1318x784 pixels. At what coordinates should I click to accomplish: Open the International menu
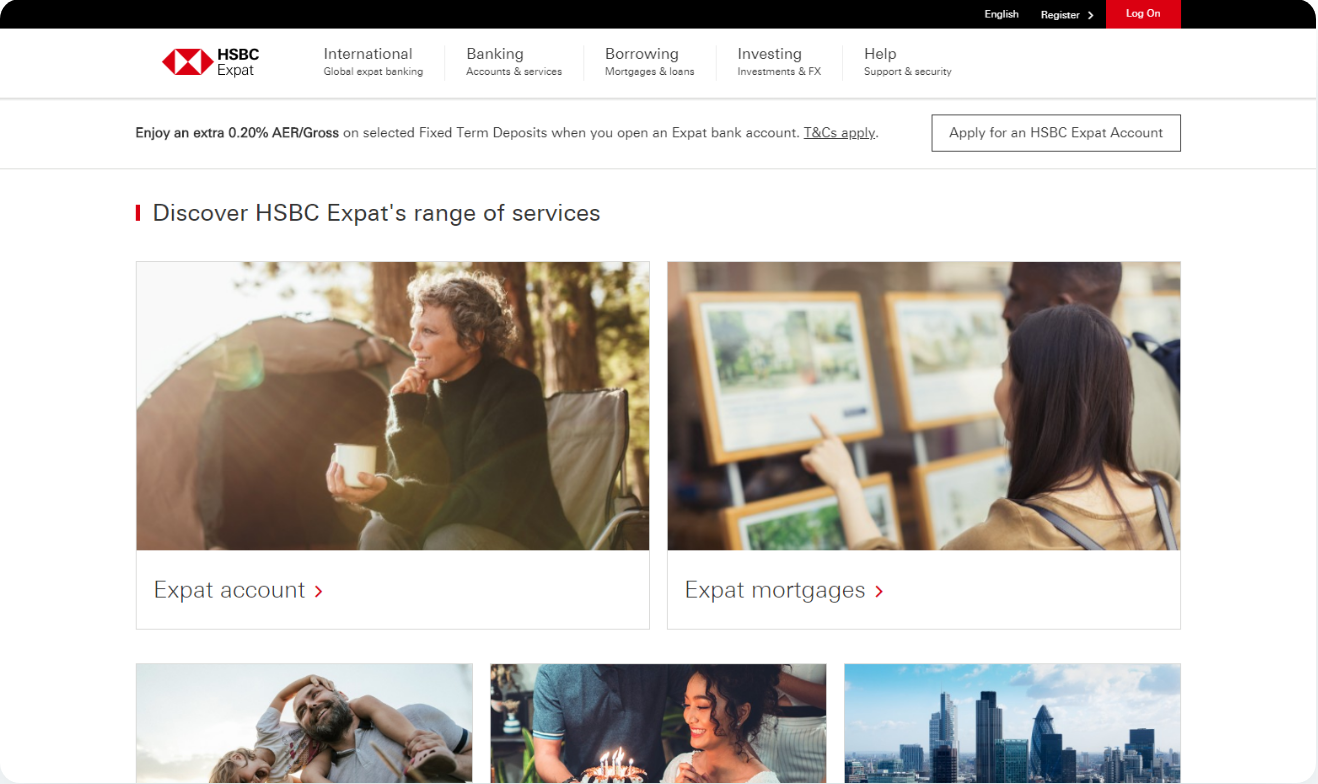pos(373,62)
